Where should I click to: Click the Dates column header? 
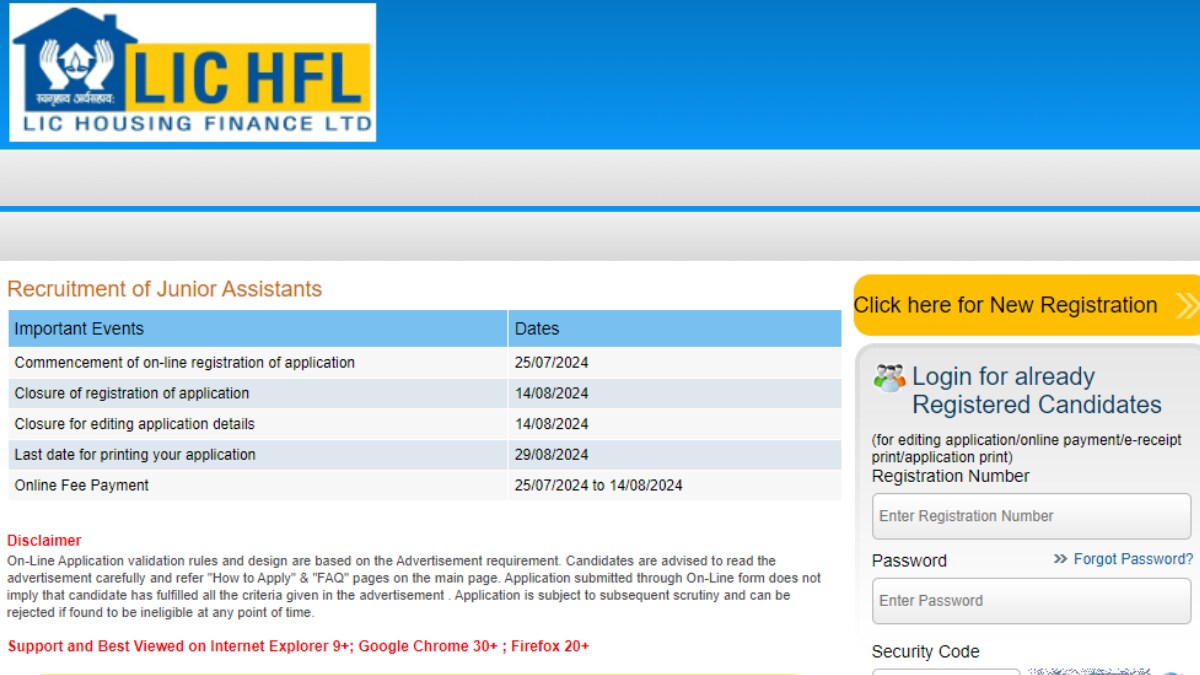[x=675, y=328]
